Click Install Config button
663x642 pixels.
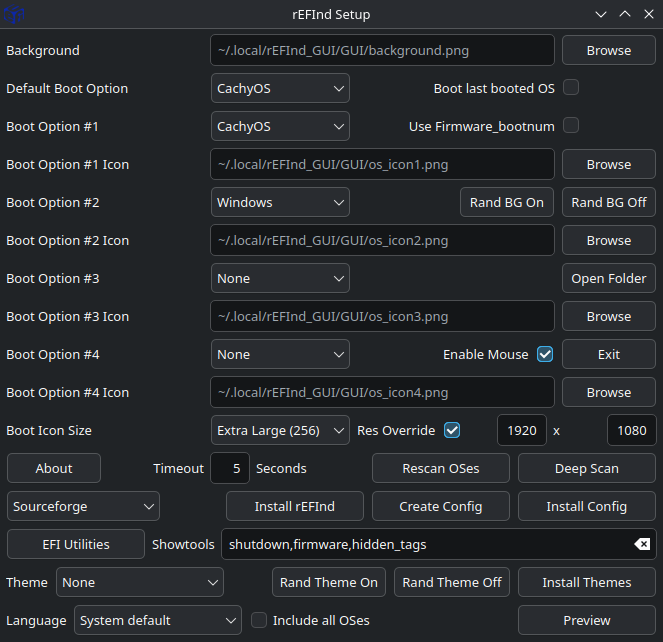[x=586, y=506]
